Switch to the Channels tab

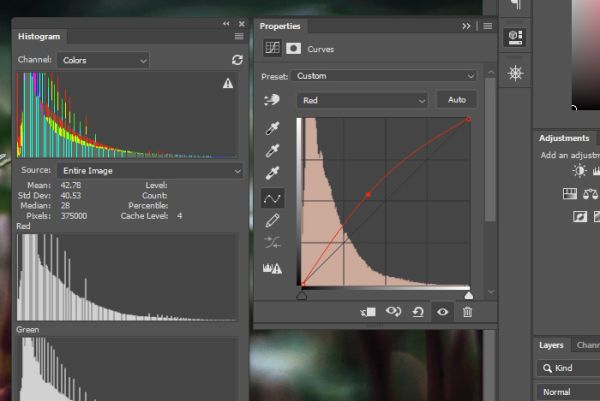(x=588, y=345)
